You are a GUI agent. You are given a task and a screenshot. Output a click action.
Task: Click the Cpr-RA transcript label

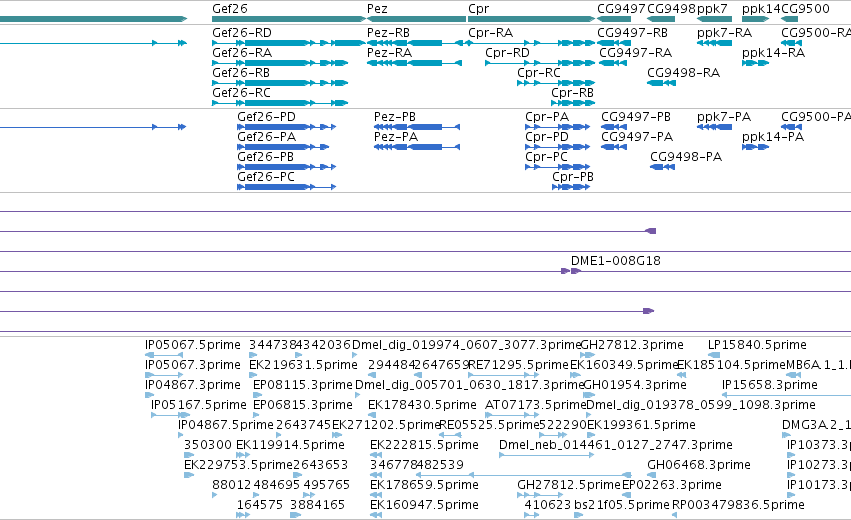(490, 33)
